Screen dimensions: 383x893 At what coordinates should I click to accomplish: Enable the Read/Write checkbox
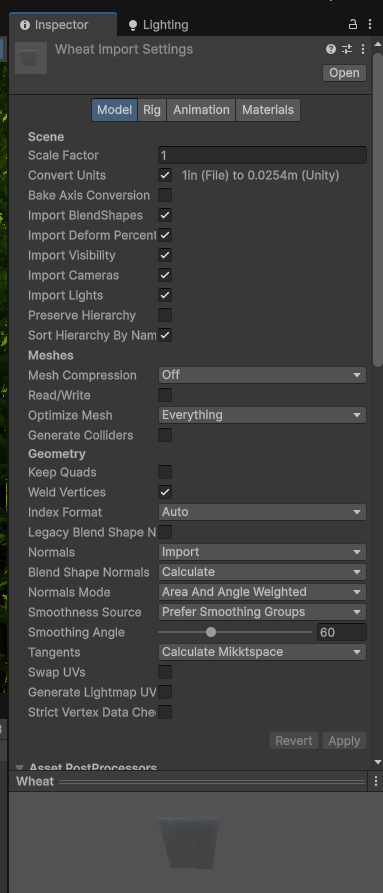(x=165, y=395)
